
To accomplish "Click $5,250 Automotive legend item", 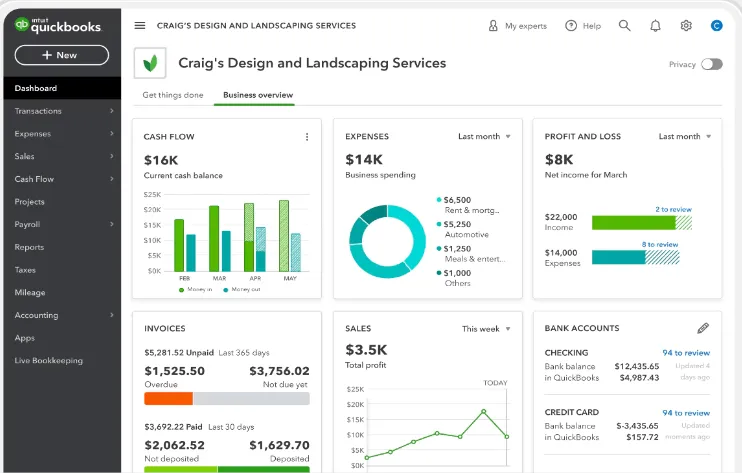I will point(463,229).
